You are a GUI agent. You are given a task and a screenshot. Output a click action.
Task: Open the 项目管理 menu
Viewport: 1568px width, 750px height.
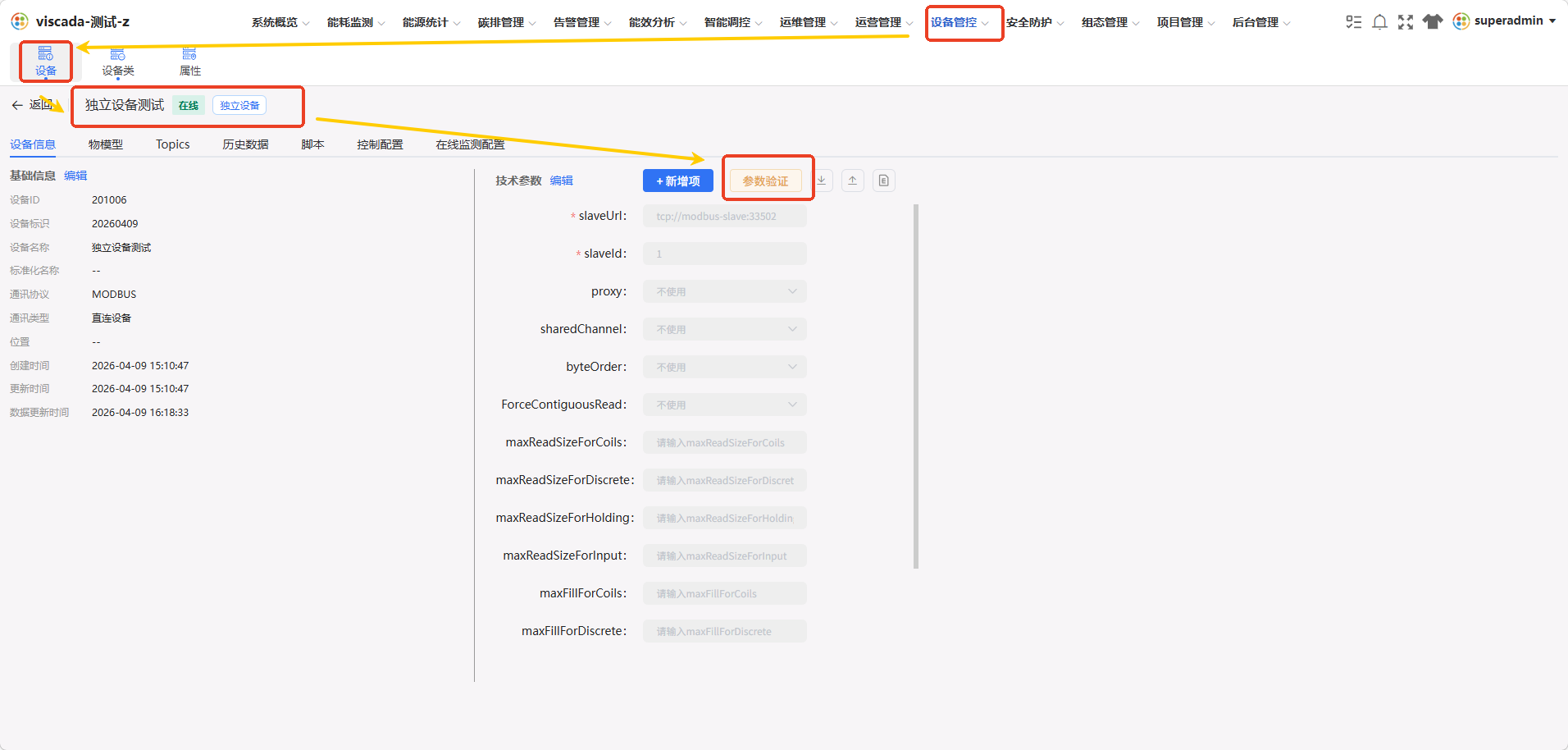pyautogui.click(x=1186, y=22)
